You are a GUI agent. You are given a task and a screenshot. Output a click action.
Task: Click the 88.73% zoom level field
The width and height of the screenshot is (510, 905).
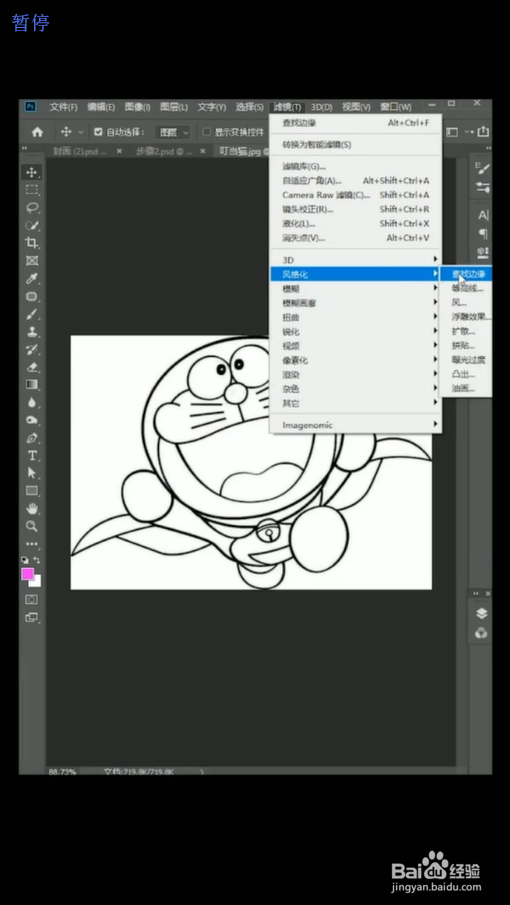pyautogui.click(x=62, y=771)
